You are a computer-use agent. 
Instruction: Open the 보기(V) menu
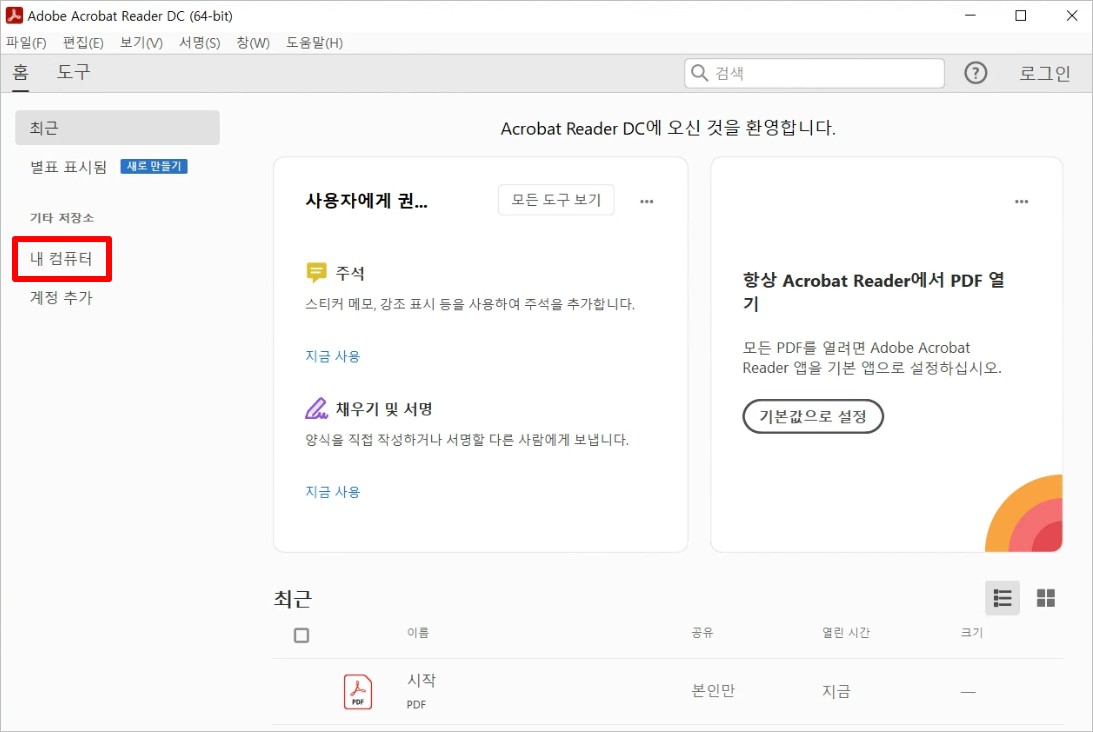[141, 43]
